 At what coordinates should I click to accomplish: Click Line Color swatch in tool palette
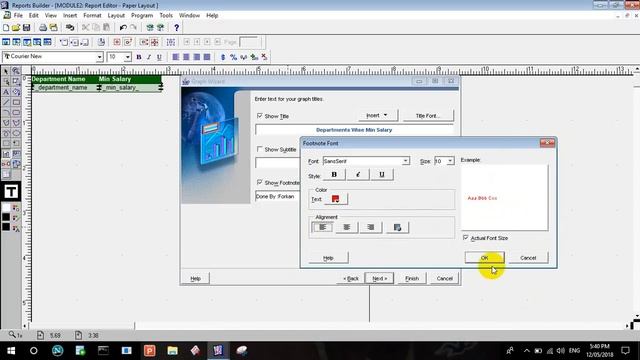coord(16,218)
